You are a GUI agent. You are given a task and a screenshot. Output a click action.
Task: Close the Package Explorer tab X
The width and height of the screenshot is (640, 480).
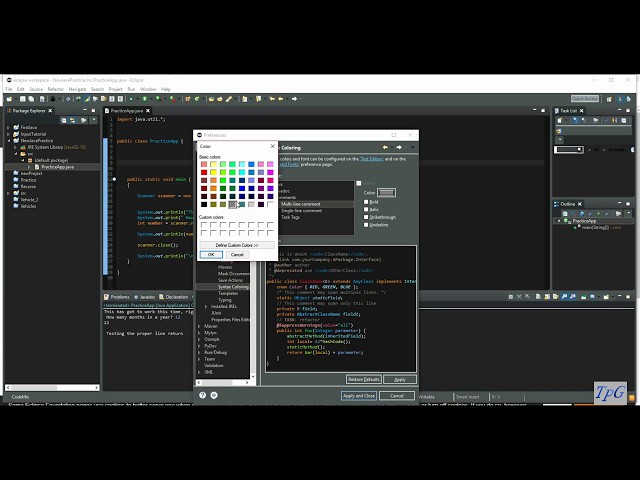pyautogui.click(x=50, y=111)
